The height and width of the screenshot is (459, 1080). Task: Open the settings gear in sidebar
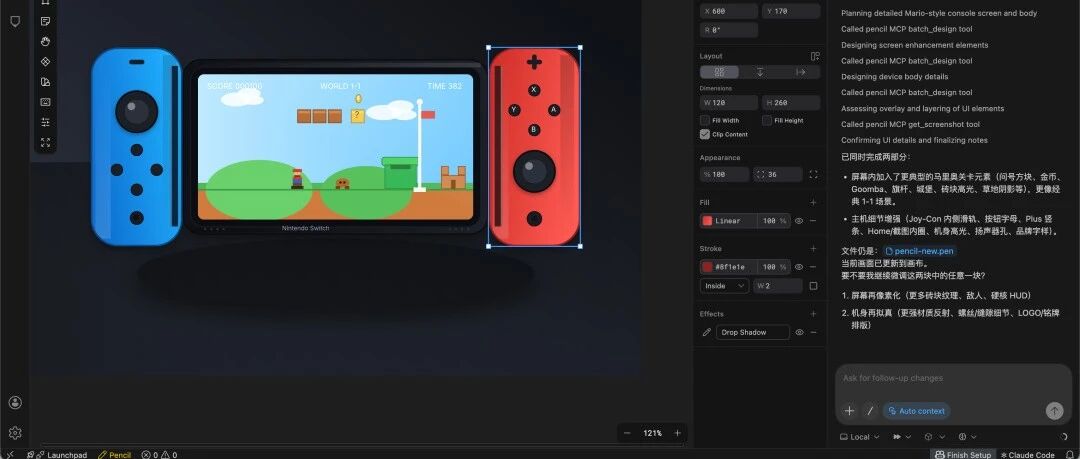click(15, 433)
